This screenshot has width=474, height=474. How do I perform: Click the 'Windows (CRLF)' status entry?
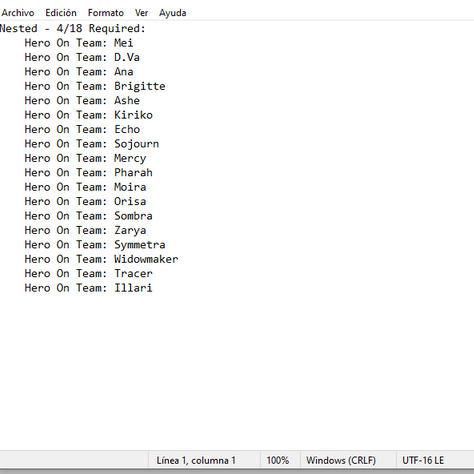[x=341, y=460]
